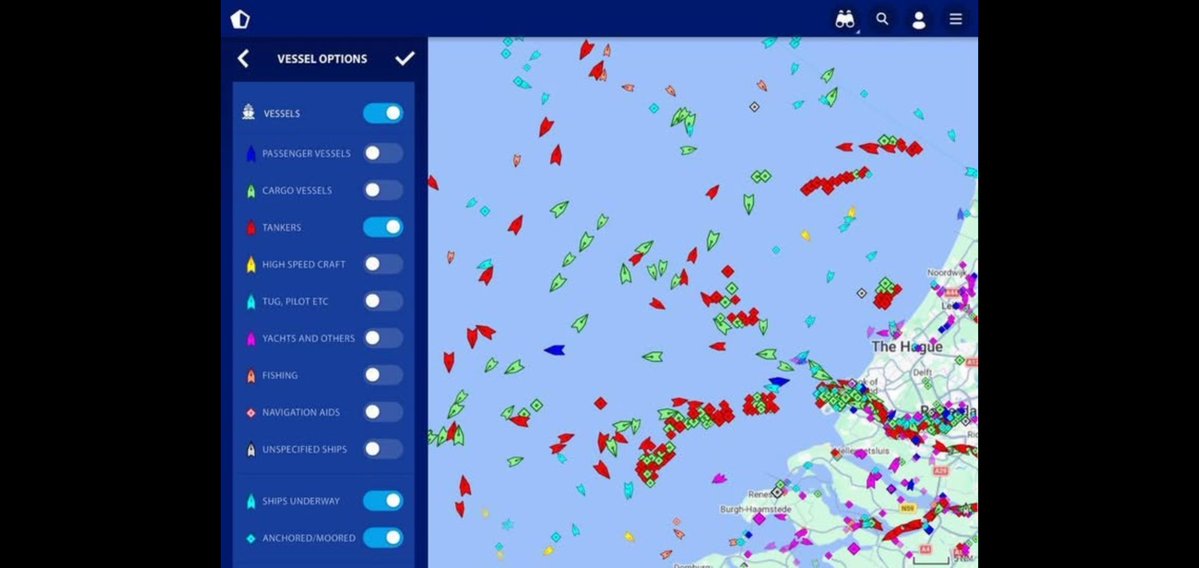Click the Tug, Pilot Etc label
The height and width of the screenshot is (568, 1199).
pos(295,301)
